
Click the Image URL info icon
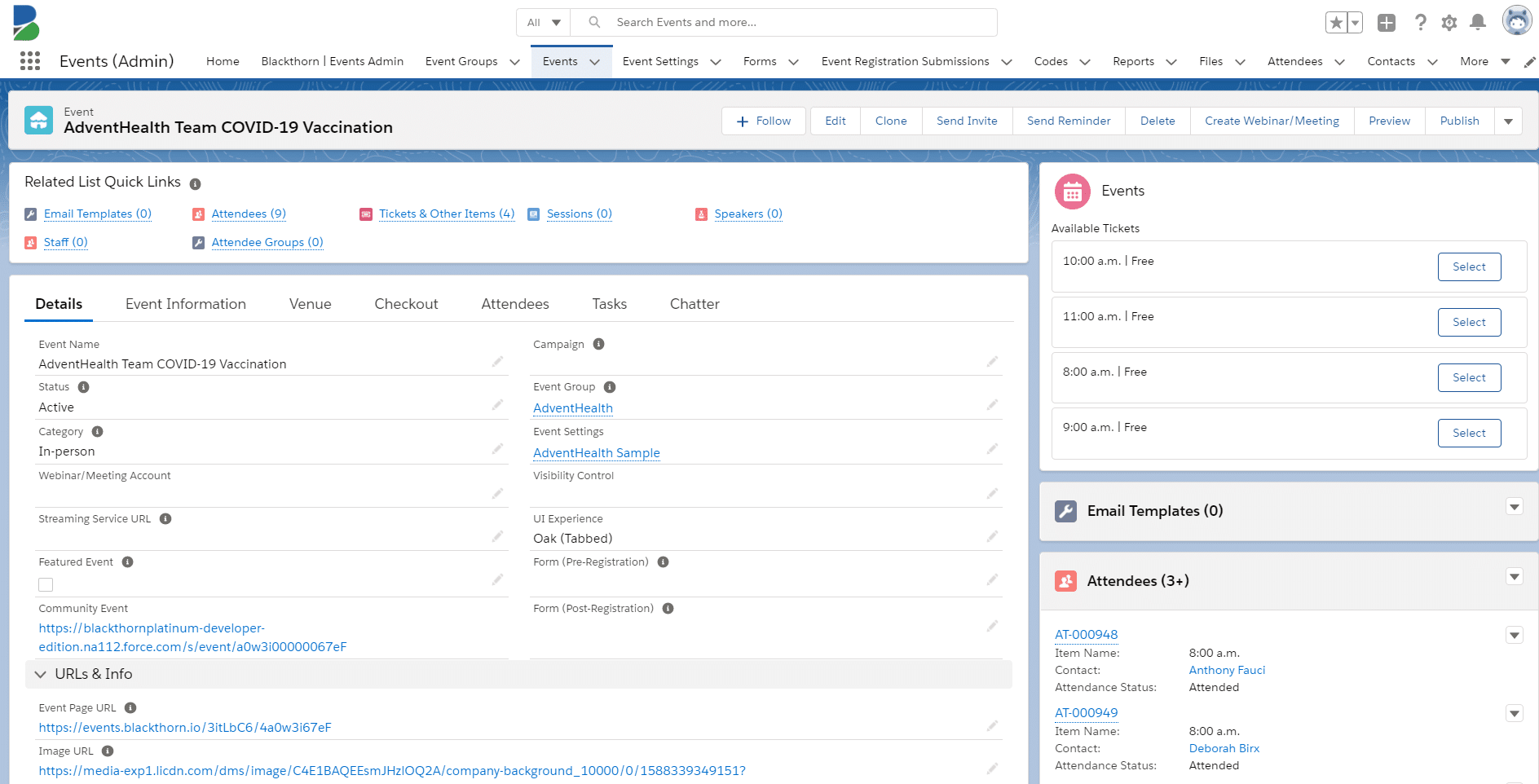(x=108, y=751)
